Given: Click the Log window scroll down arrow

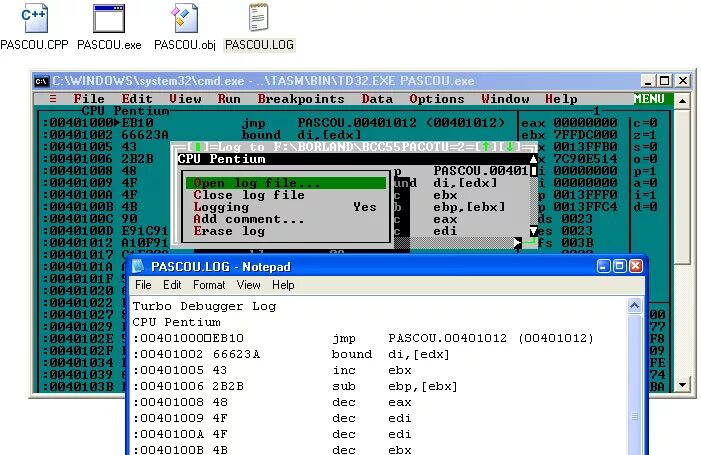Looking at the screenshot, I should 533,231.
